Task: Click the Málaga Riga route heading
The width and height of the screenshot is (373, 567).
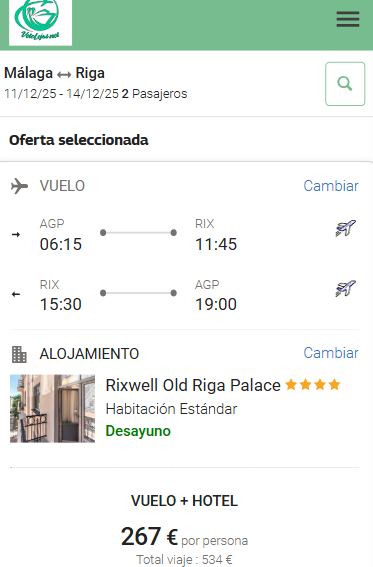Action: (54, 73)
